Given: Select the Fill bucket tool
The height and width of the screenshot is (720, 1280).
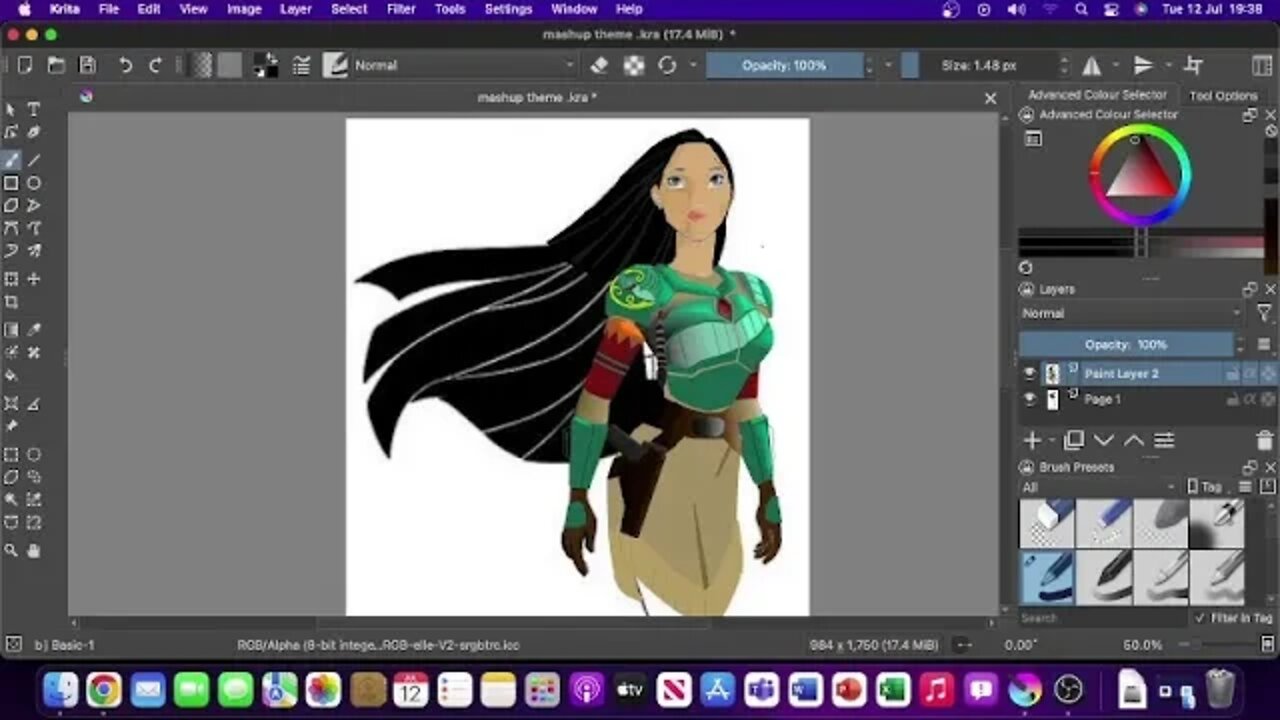Looking at the screenshot, I should pos(11,376).
